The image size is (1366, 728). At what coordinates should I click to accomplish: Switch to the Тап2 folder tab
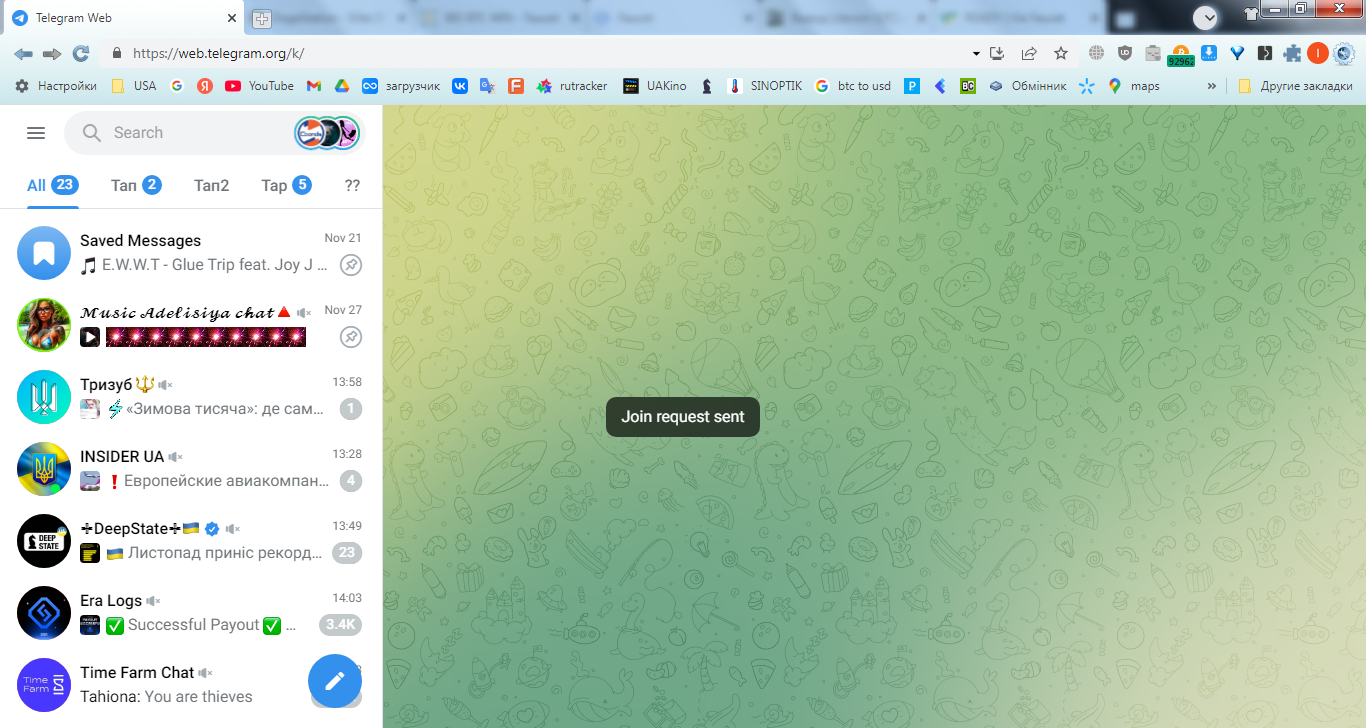(x=211, y=185)
